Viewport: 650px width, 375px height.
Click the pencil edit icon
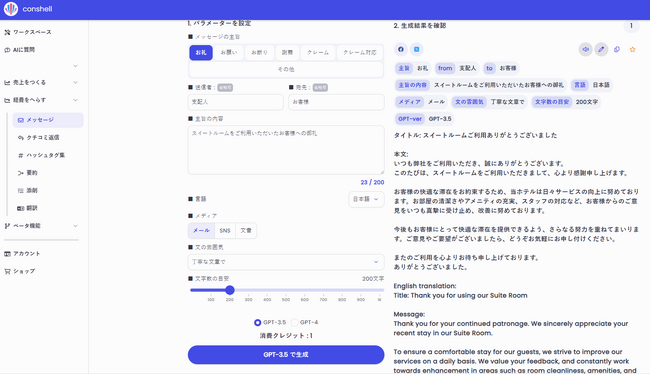(x=601, y=50)
